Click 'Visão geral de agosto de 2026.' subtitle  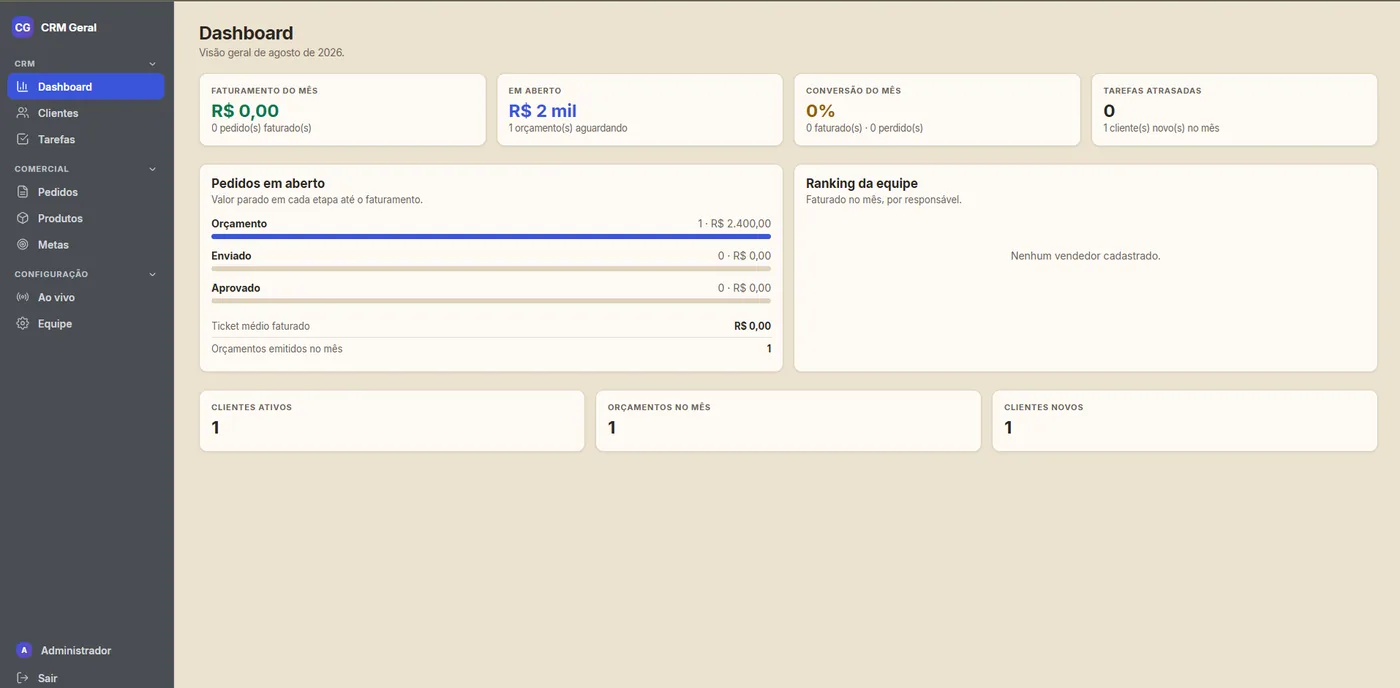(272, 53)
